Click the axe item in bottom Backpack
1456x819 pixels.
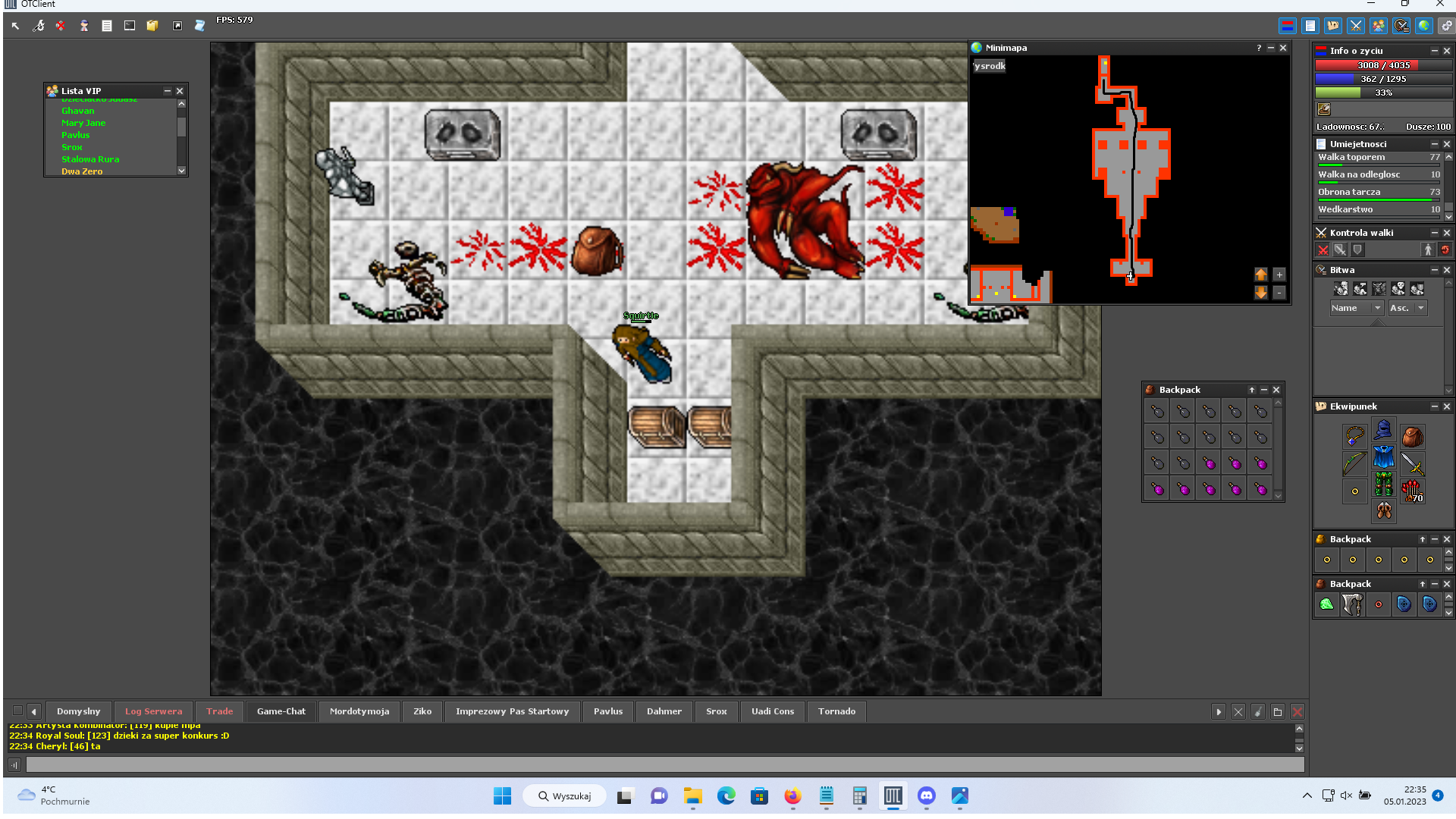pos(1352,604)
